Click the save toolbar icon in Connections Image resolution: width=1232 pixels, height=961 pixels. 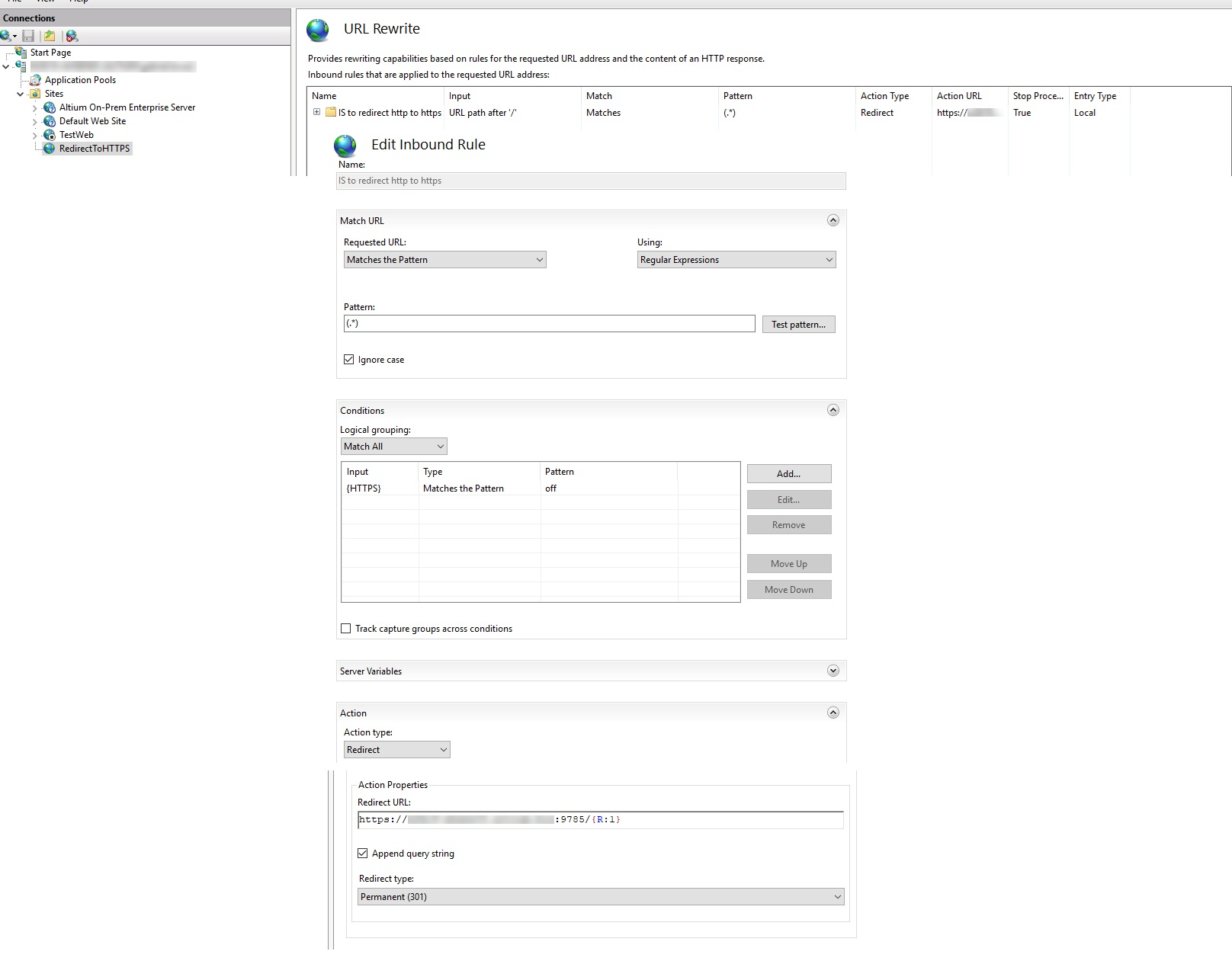28,36
